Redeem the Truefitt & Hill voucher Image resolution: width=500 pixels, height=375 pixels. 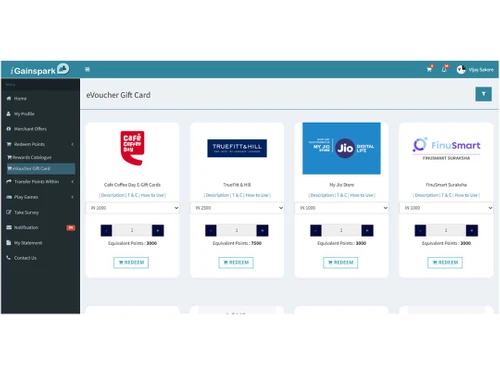click(x=236, y=263)
